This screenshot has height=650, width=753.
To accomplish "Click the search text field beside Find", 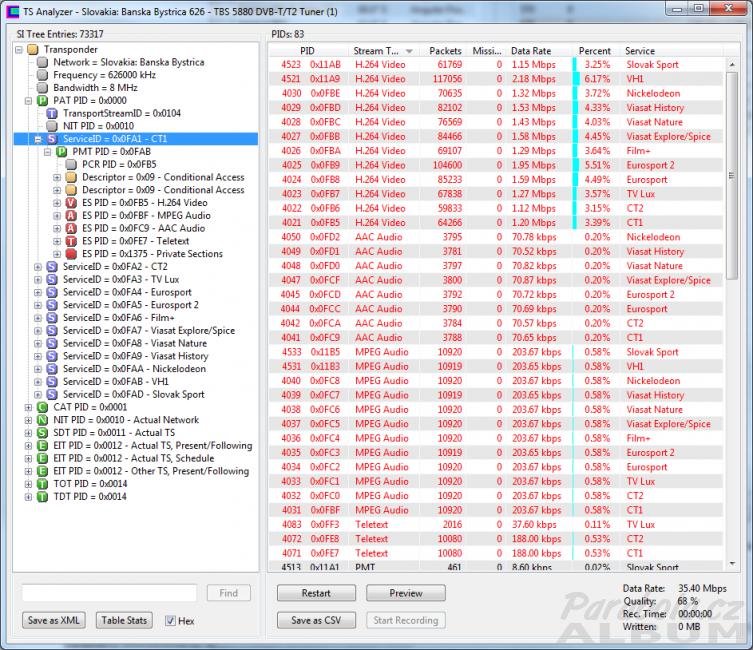I will 109,593.
